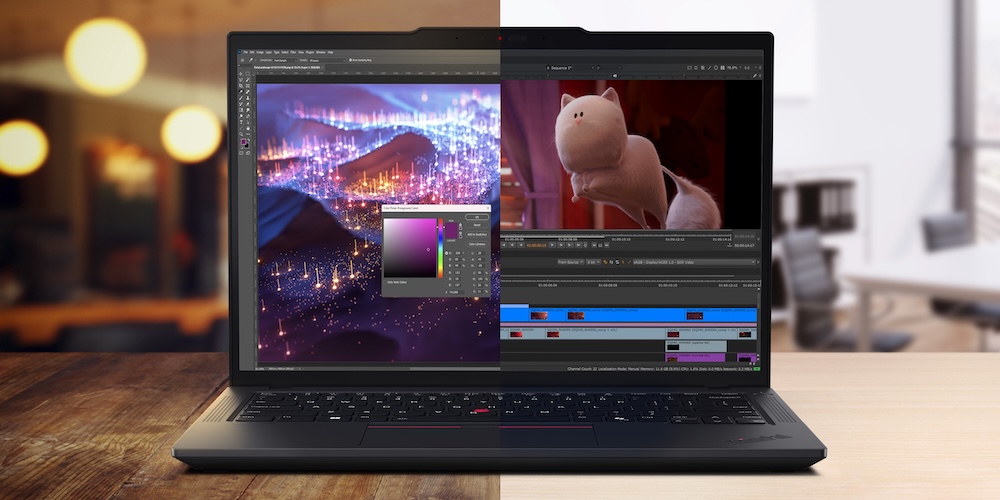Select the Rectangular Marquee tool
This screenshot has height=500, width=1000.
coord(247,74)
